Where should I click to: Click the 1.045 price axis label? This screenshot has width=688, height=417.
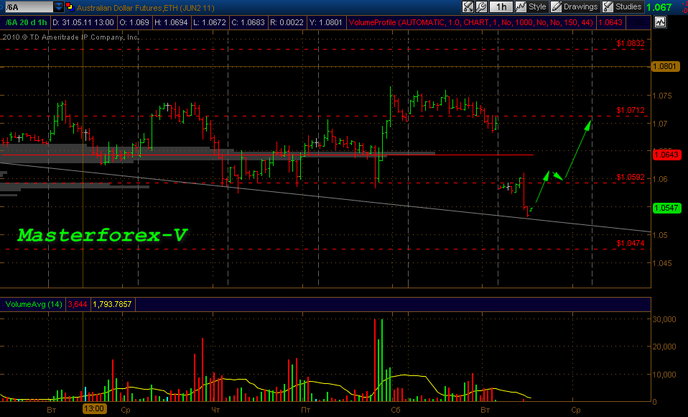[662, 263]
